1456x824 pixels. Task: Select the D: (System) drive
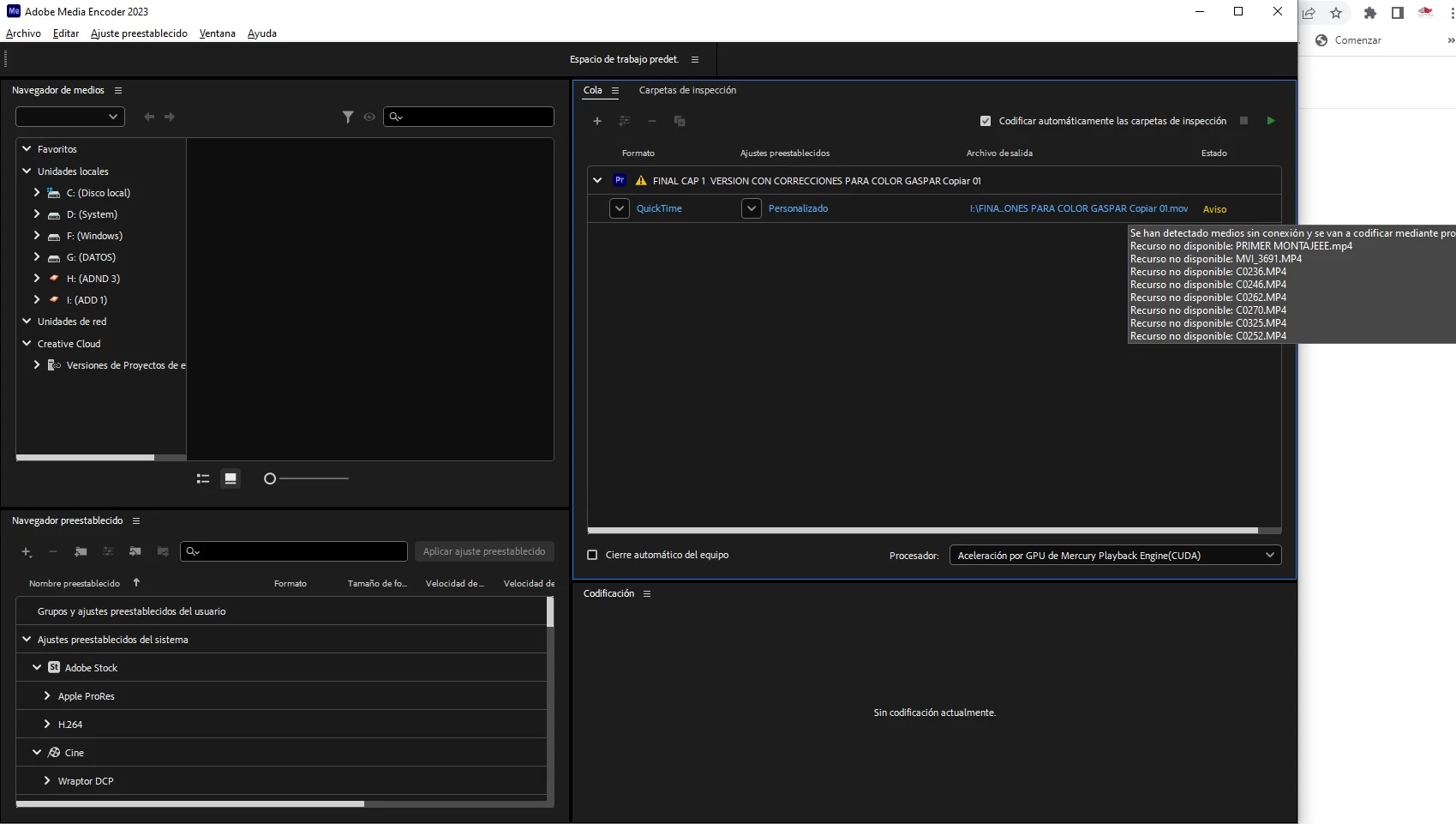(92, 214)
